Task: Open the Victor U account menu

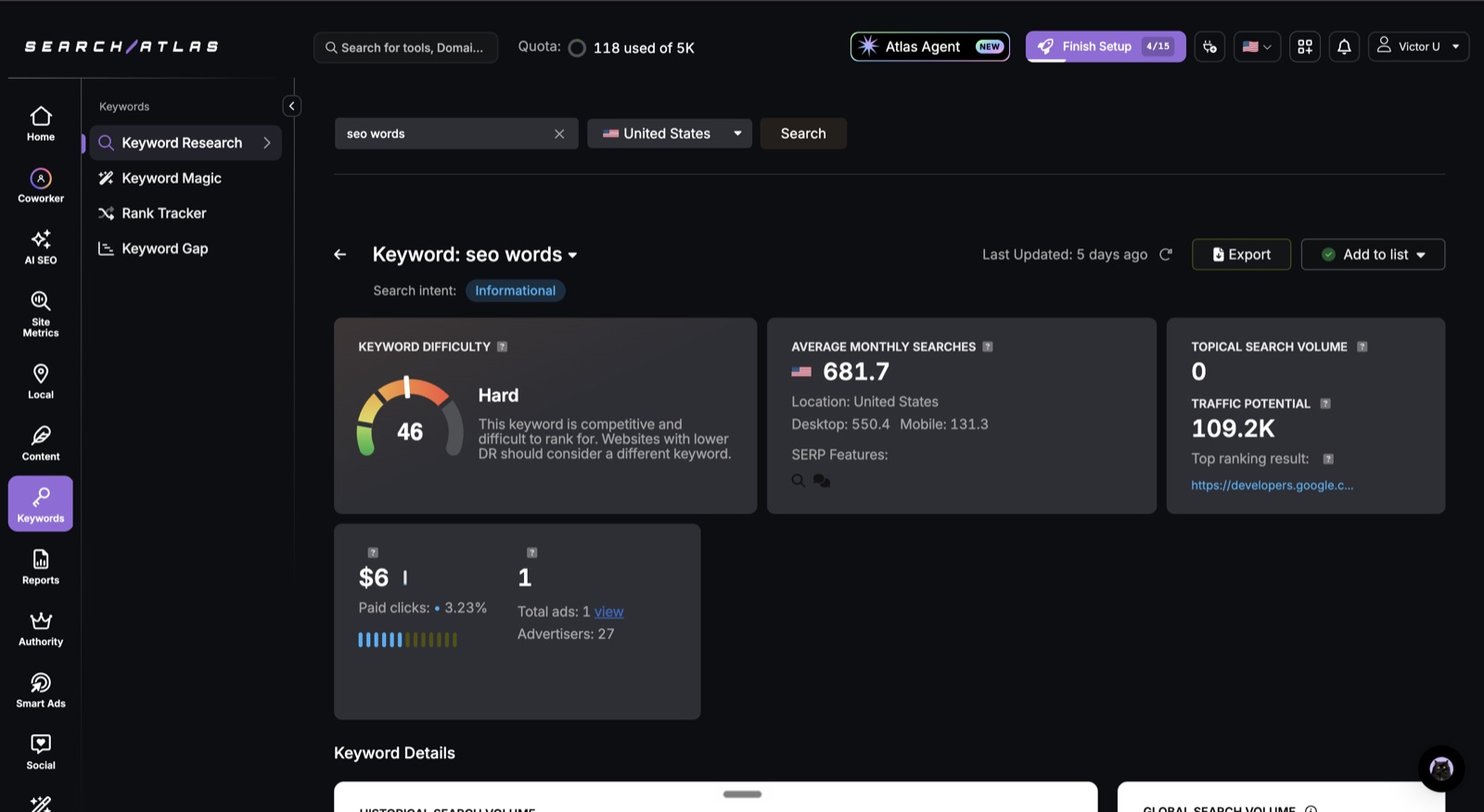Action: pos(1418,46)
